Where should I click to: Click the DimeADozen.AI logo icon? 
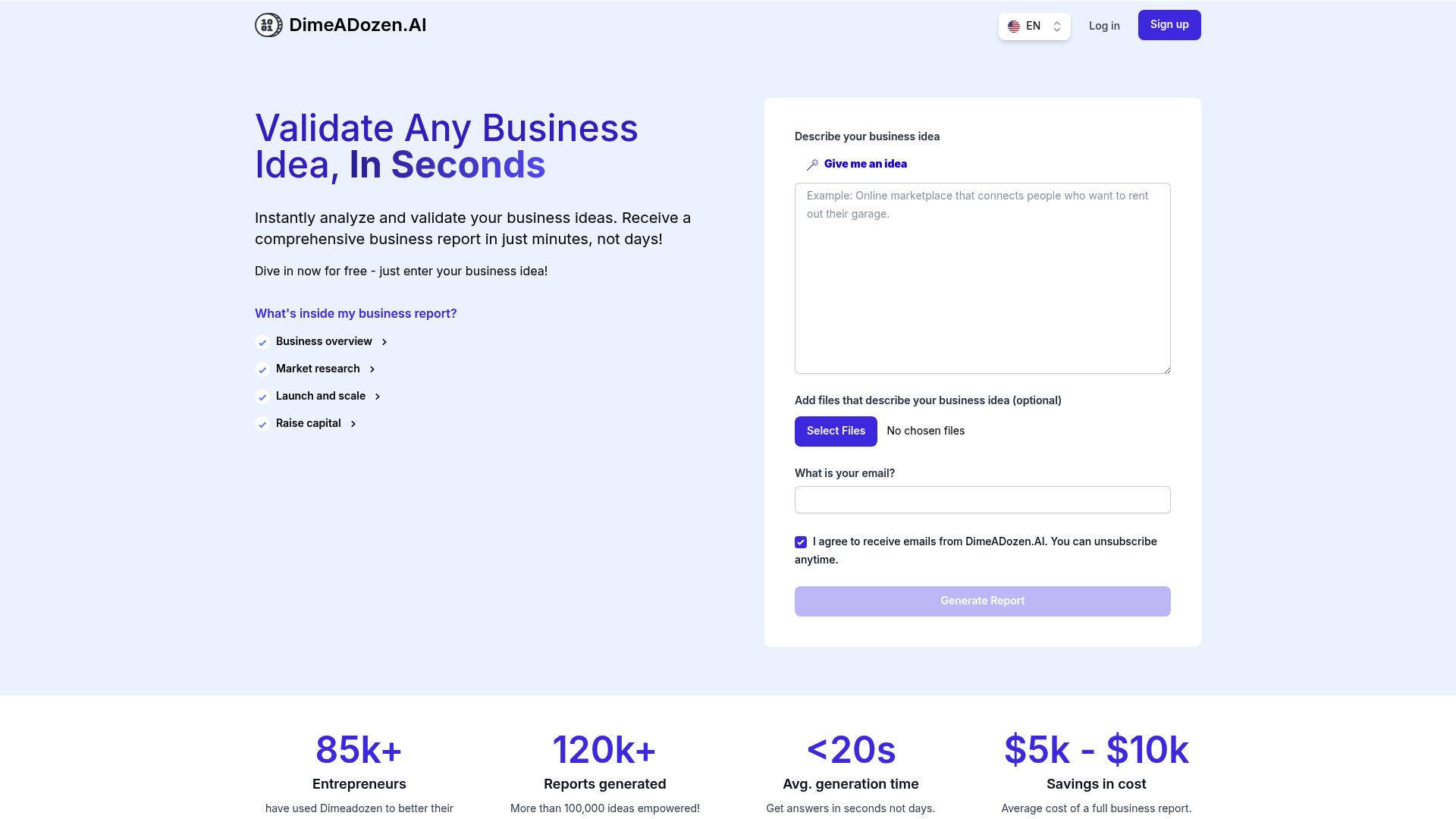268,25
